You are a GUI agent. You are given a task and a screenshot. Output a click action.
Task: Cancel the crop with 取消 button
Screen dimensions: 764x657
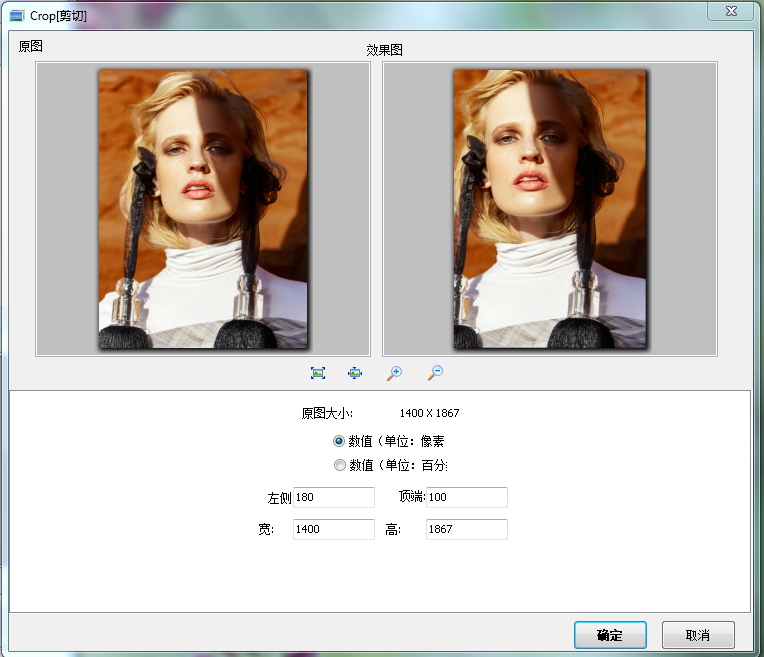click(698, 635)
